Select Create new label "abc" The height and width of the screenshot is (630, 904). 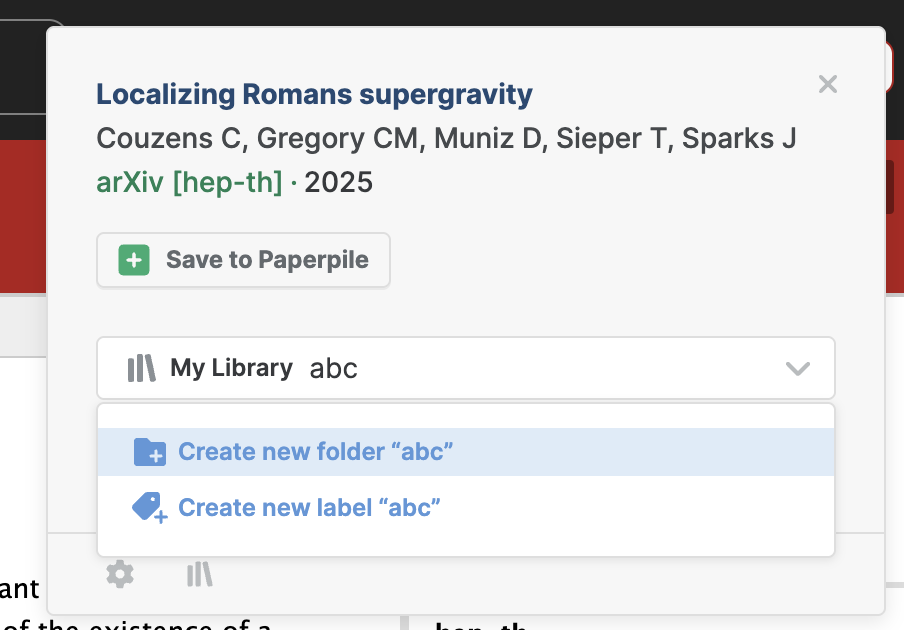point(466,508)
